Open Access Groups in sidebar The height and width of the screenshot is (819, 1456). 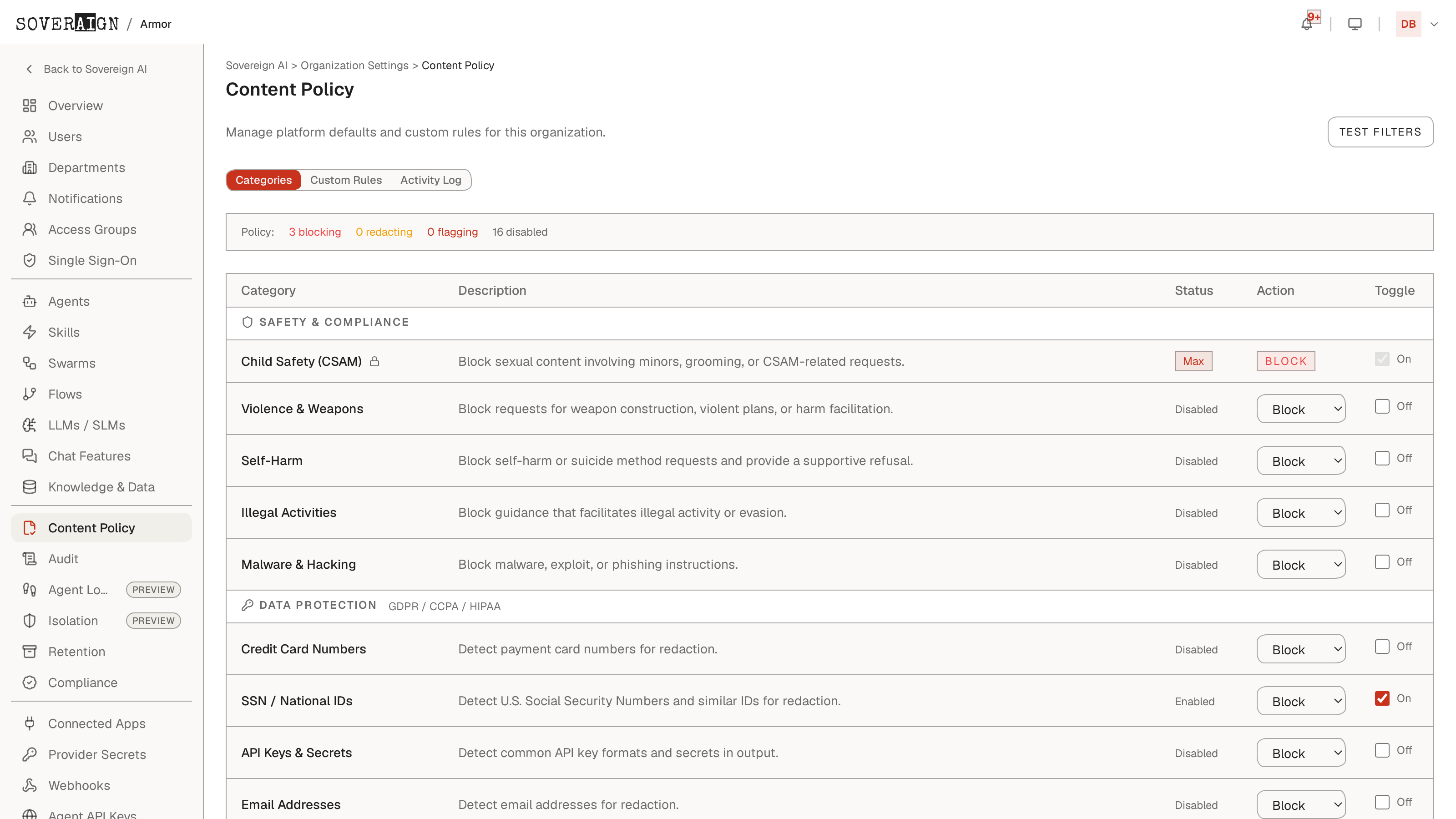[x=101, y=229]
